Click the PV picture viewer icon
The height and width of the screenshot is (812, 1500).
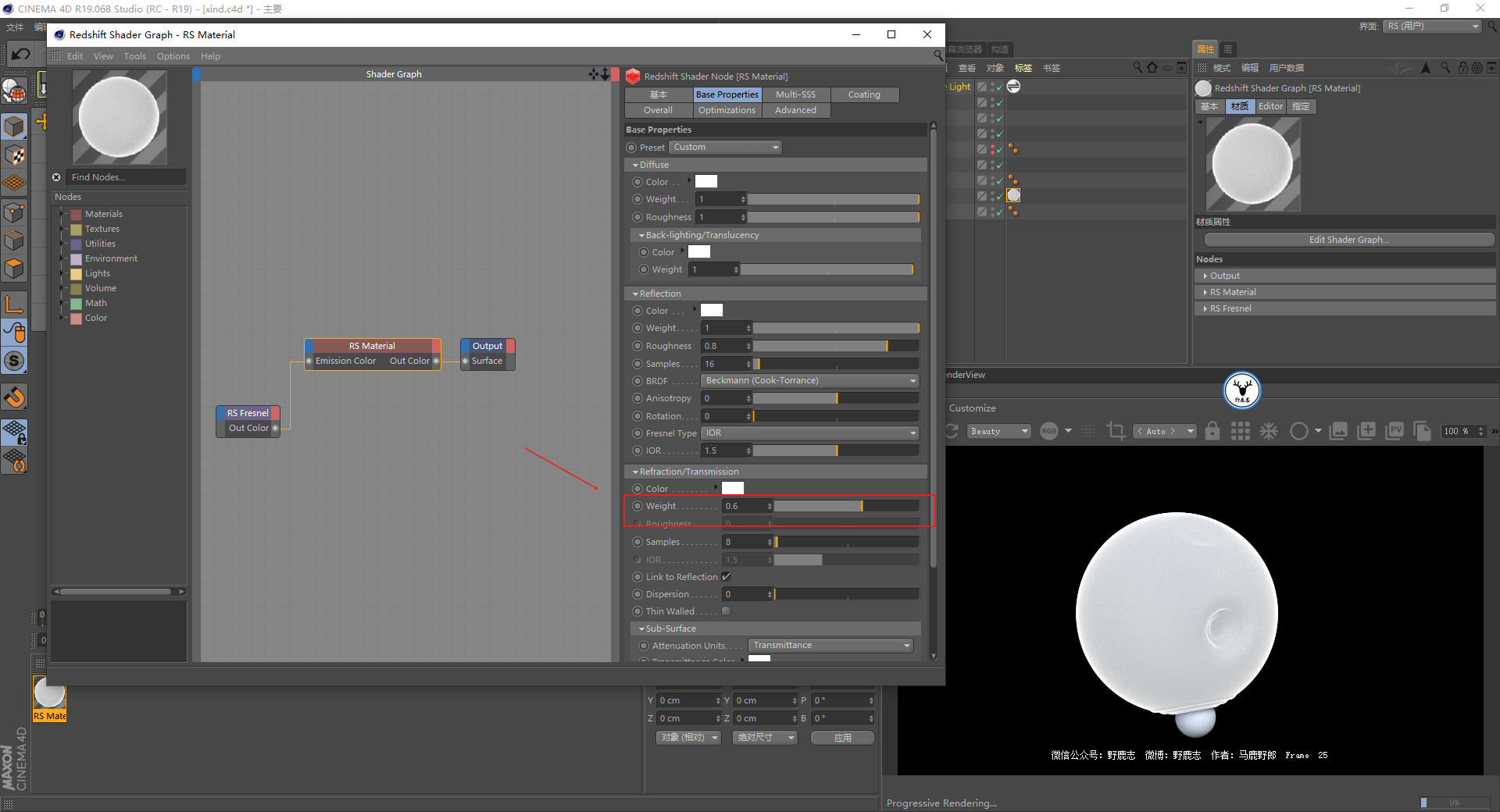coord(1395,431)
